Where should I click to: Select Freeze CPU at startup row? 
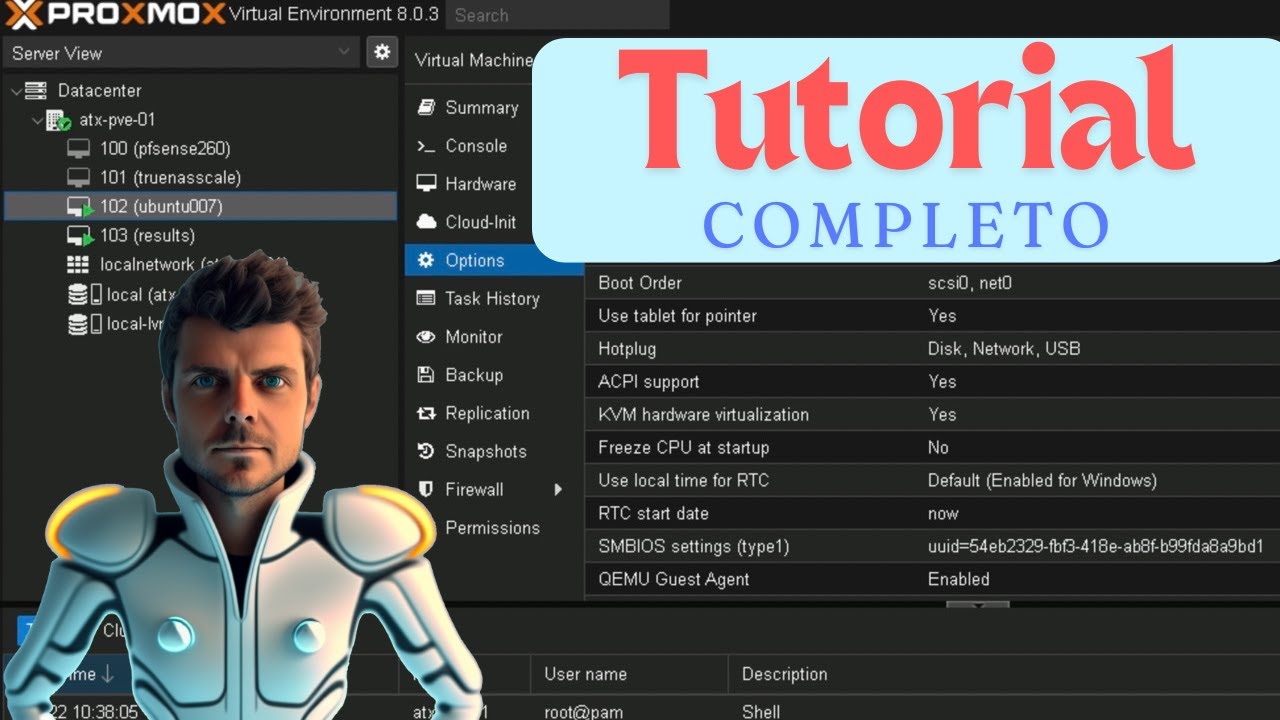click(x=932, y=448)
